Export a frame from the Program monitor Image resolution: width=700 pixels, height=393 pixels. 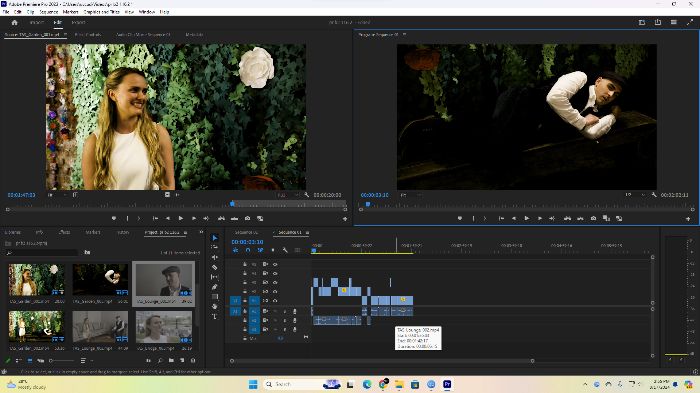point(593,218)
